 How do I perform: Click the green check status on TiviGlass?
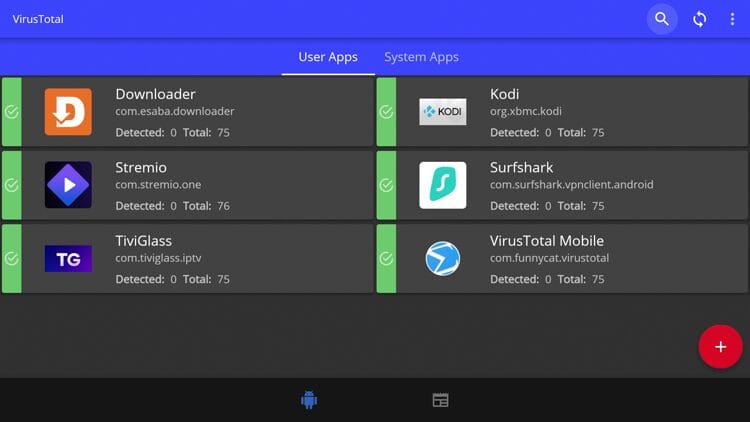11,258
